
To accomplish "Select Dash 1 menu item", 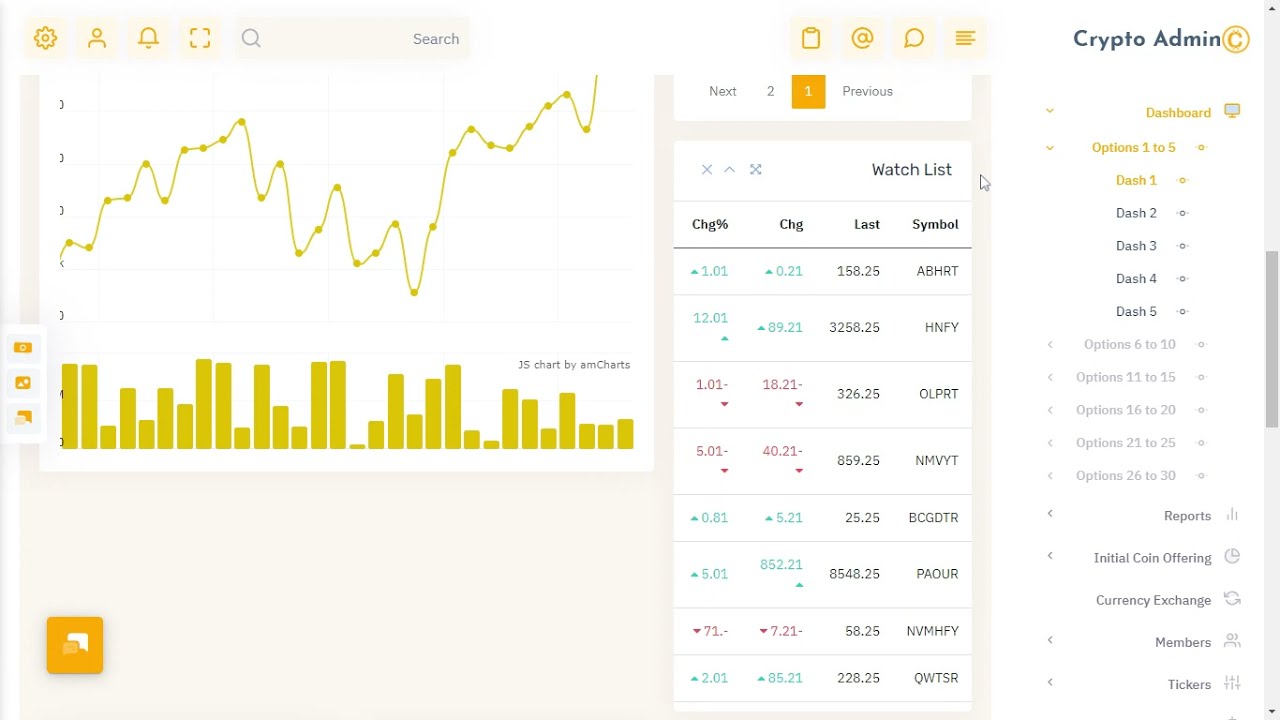I will pyautogui.click(x=1136, y=180).
